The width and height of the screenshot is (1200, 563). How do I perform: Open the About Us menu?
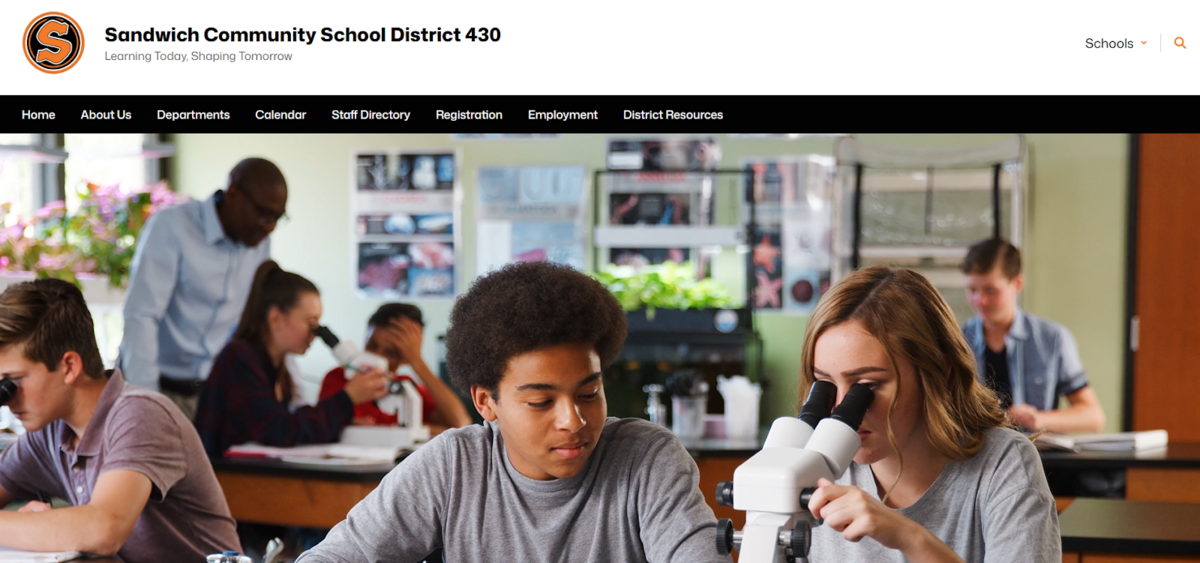tap(106, 115)
